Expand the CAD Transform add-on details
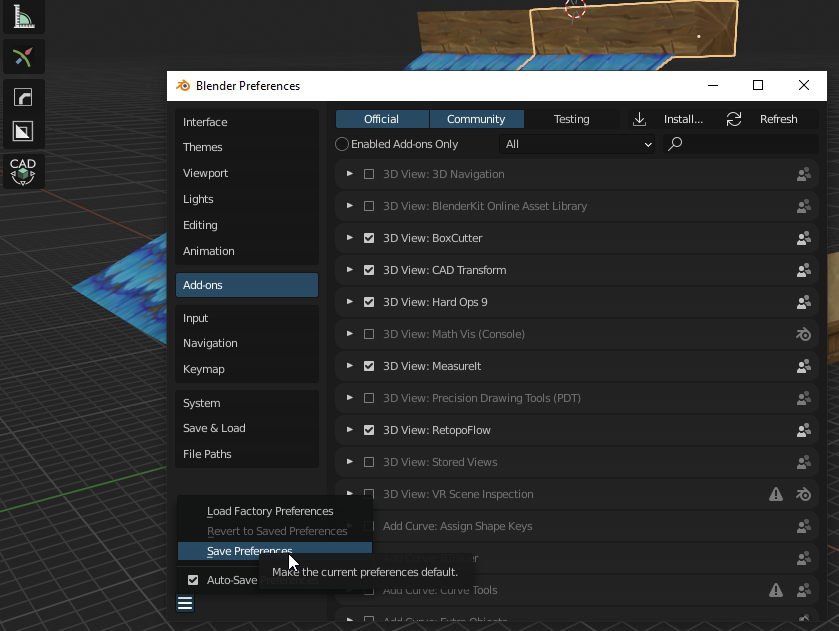Viewport: 839px width, 631px height. tap(349, 270)
